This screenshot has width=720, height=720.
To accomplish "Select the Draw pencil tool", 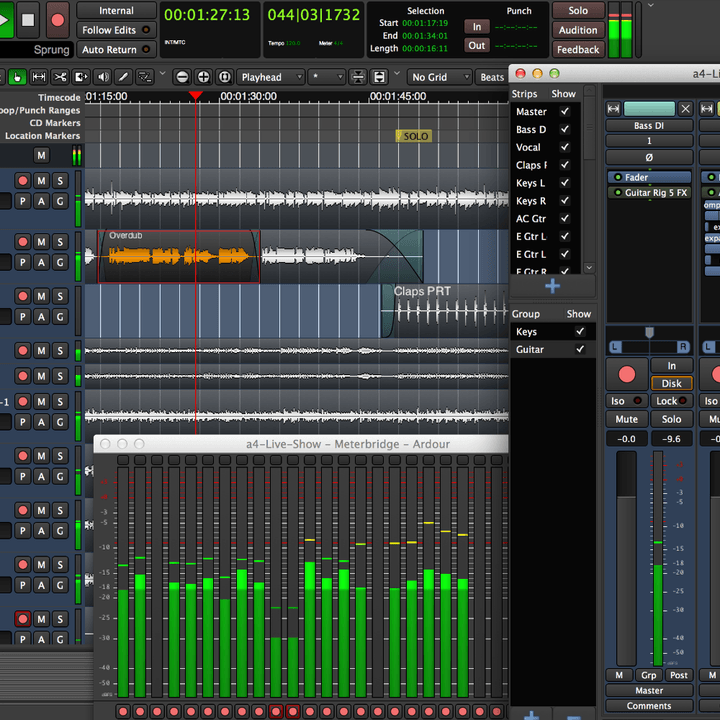I will (124, 77).
